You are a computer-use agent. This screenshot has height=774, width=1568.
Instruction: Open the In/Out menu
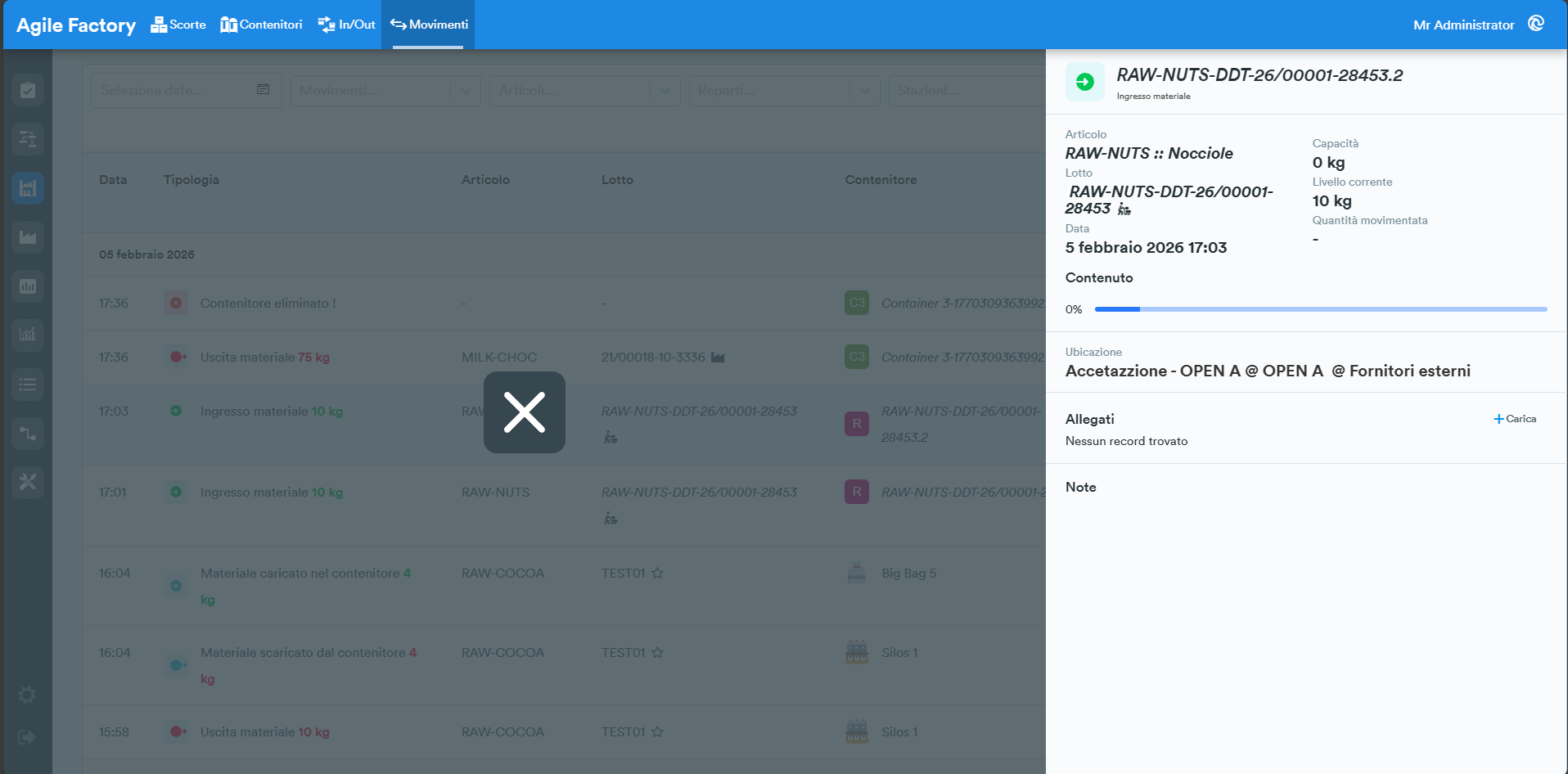[x=346, y=25]
